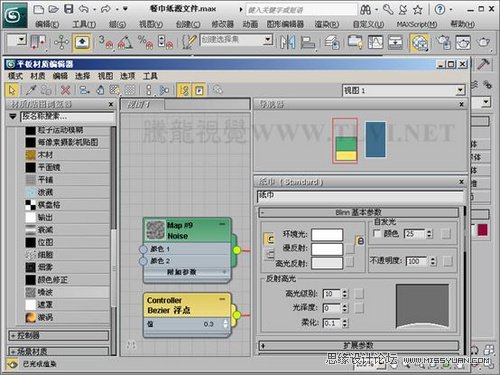
Task: Collapse the Blinn 基本参数 rollout
Action: tap(359, 212)
